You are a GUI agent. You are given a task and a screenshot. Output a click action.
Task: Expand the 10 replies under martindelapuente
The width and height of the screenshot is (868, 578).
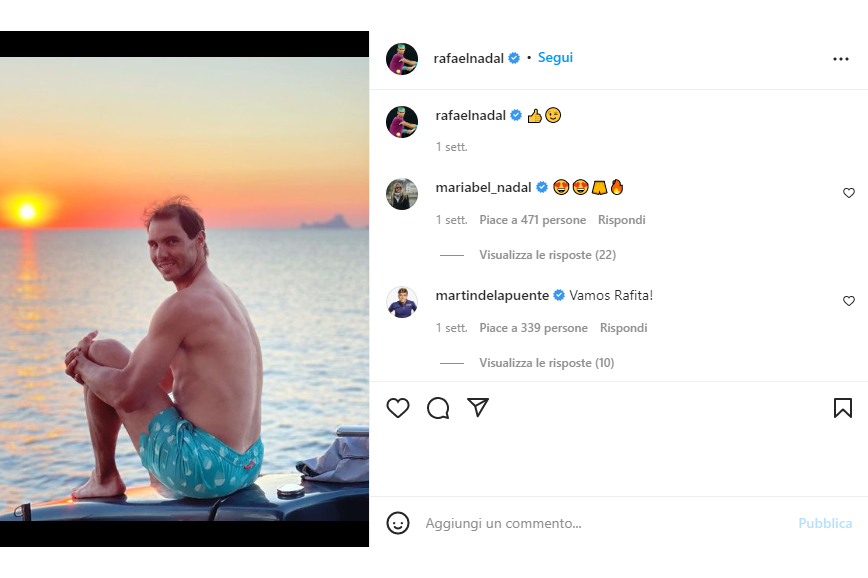546,363
